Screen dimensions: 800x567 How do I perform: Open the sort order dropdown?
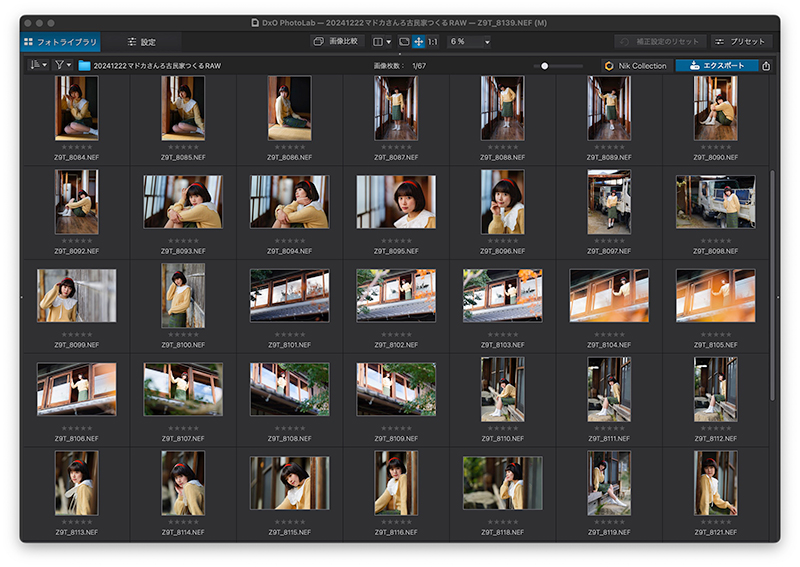pyautogui.click(x=38, y=65)
